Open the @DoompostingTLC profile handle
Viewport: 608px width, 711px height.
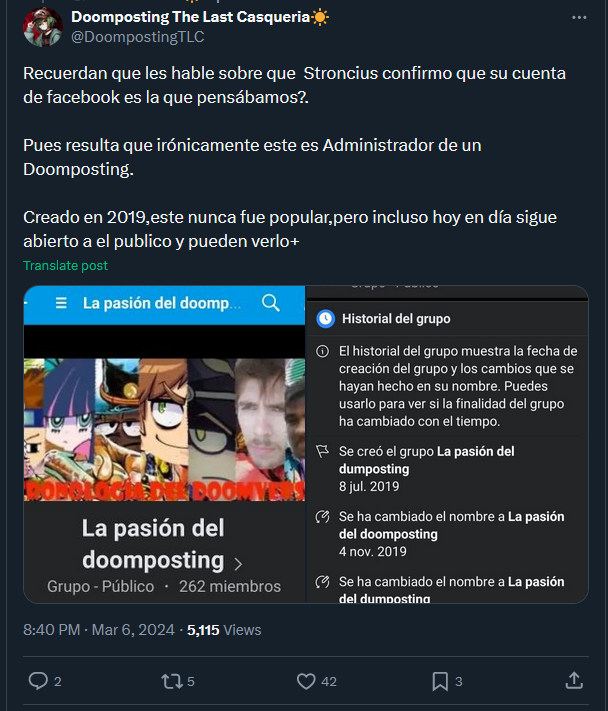point(137,37)
